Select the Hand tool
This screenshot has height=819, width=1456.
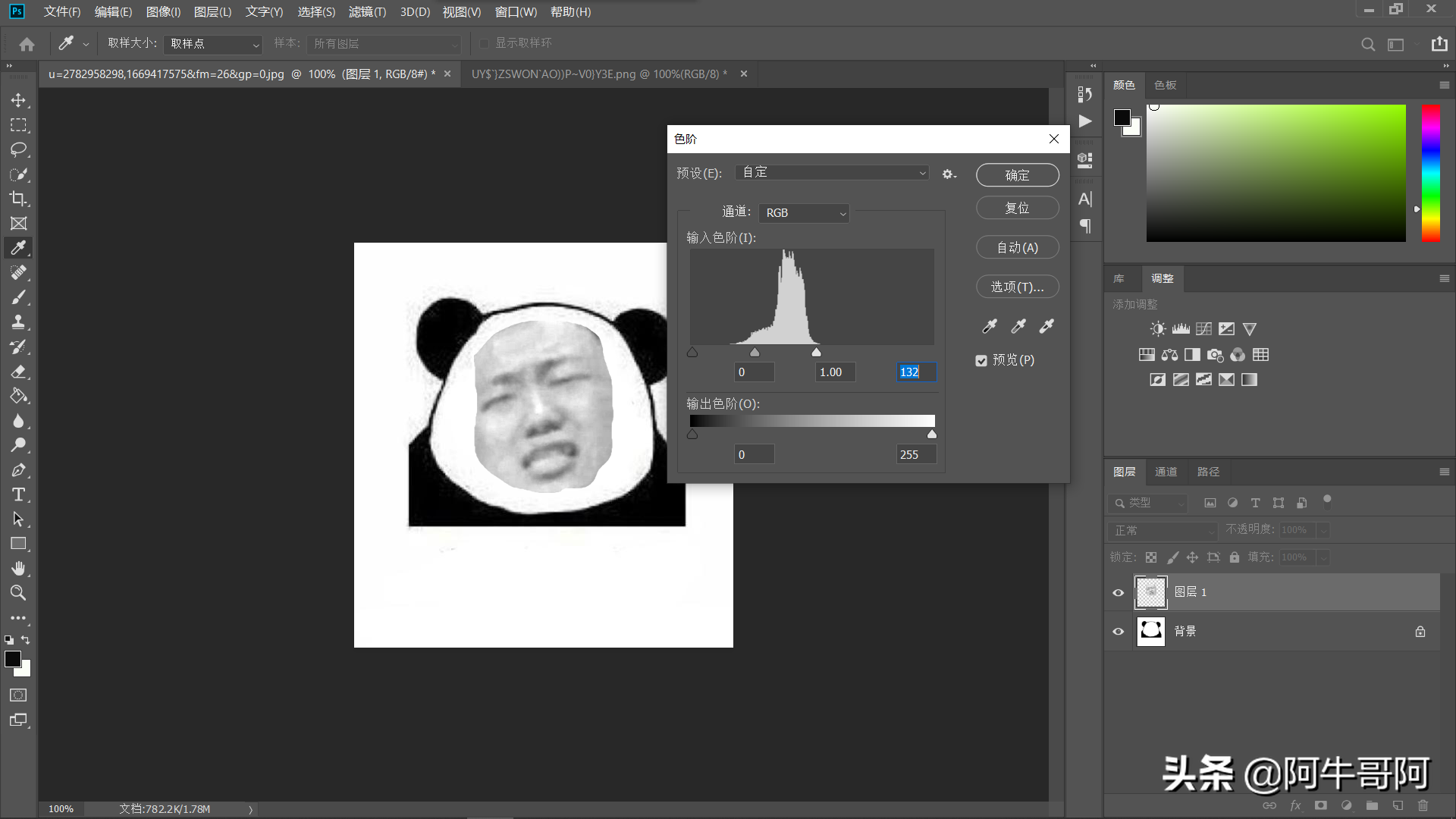(x=18, y=568)
